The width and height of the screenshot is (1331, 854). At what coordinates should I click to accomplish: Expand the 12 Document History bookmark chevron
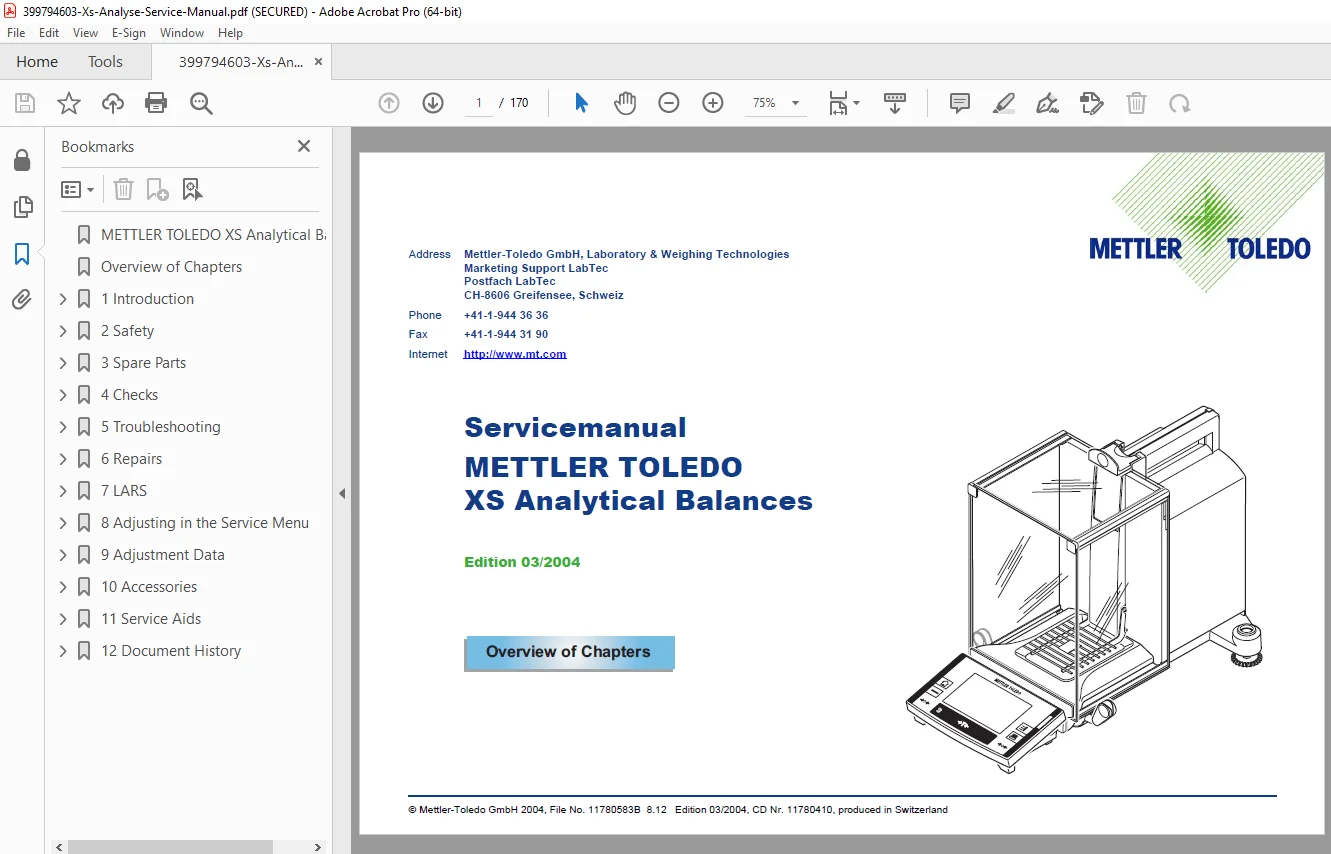pyautogui.click(x=63, y=651)
